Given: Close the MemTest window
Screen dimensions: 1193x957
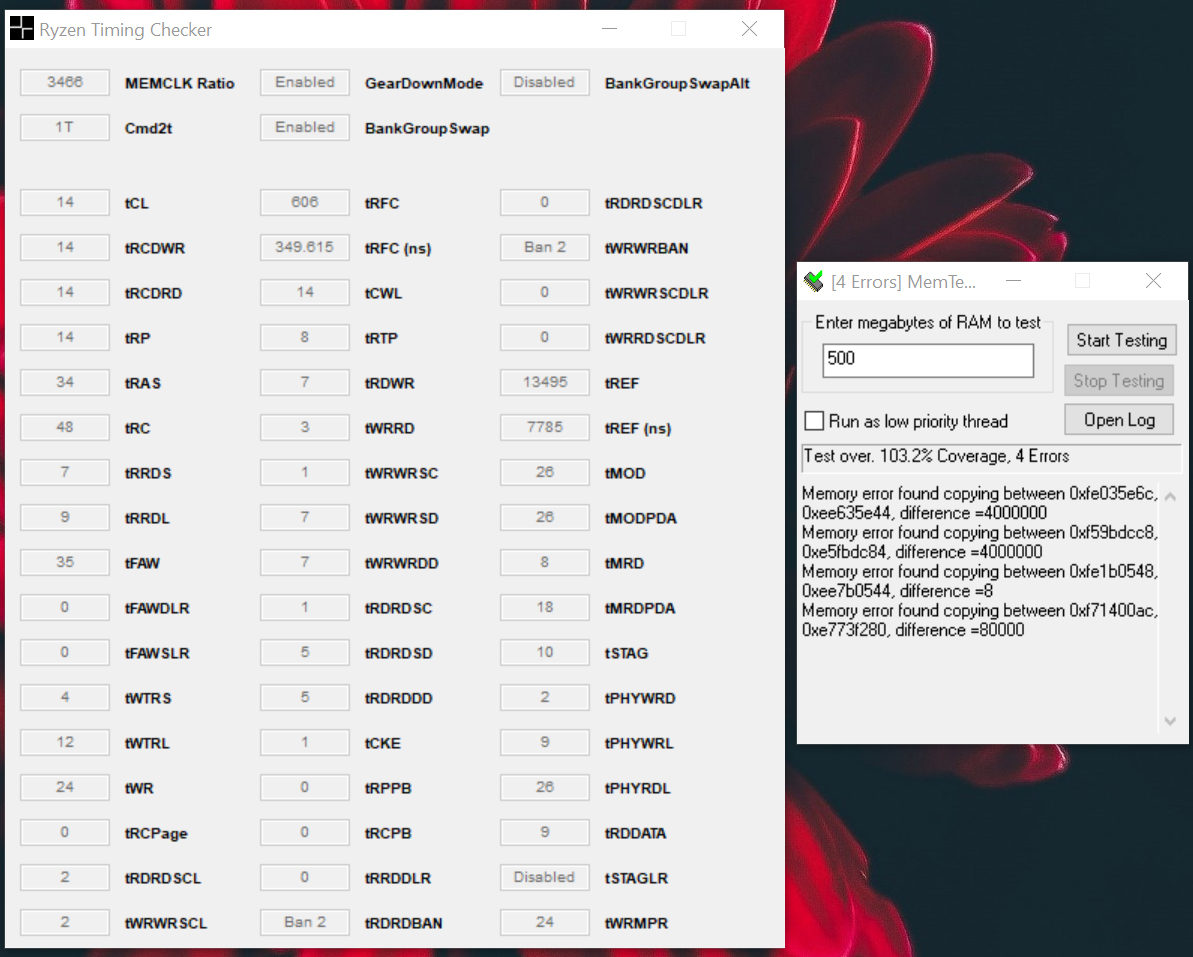Looking at the screenshot, I should (1153, 281).
